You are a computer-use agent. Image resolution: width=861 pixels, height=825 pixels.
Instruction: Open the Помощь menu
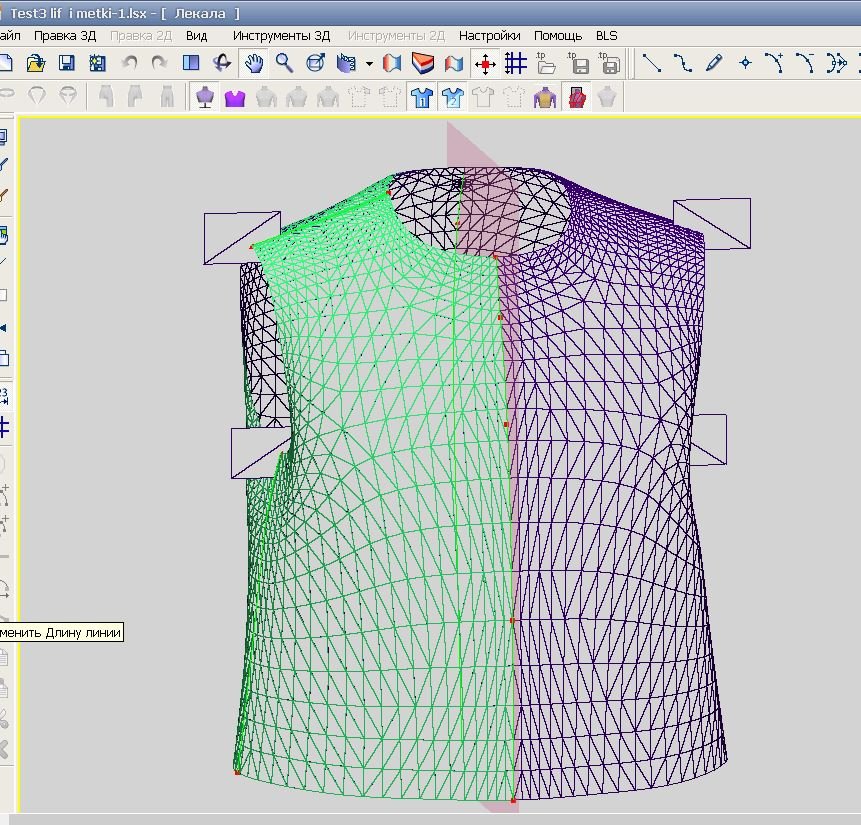[x=557, y=35]
